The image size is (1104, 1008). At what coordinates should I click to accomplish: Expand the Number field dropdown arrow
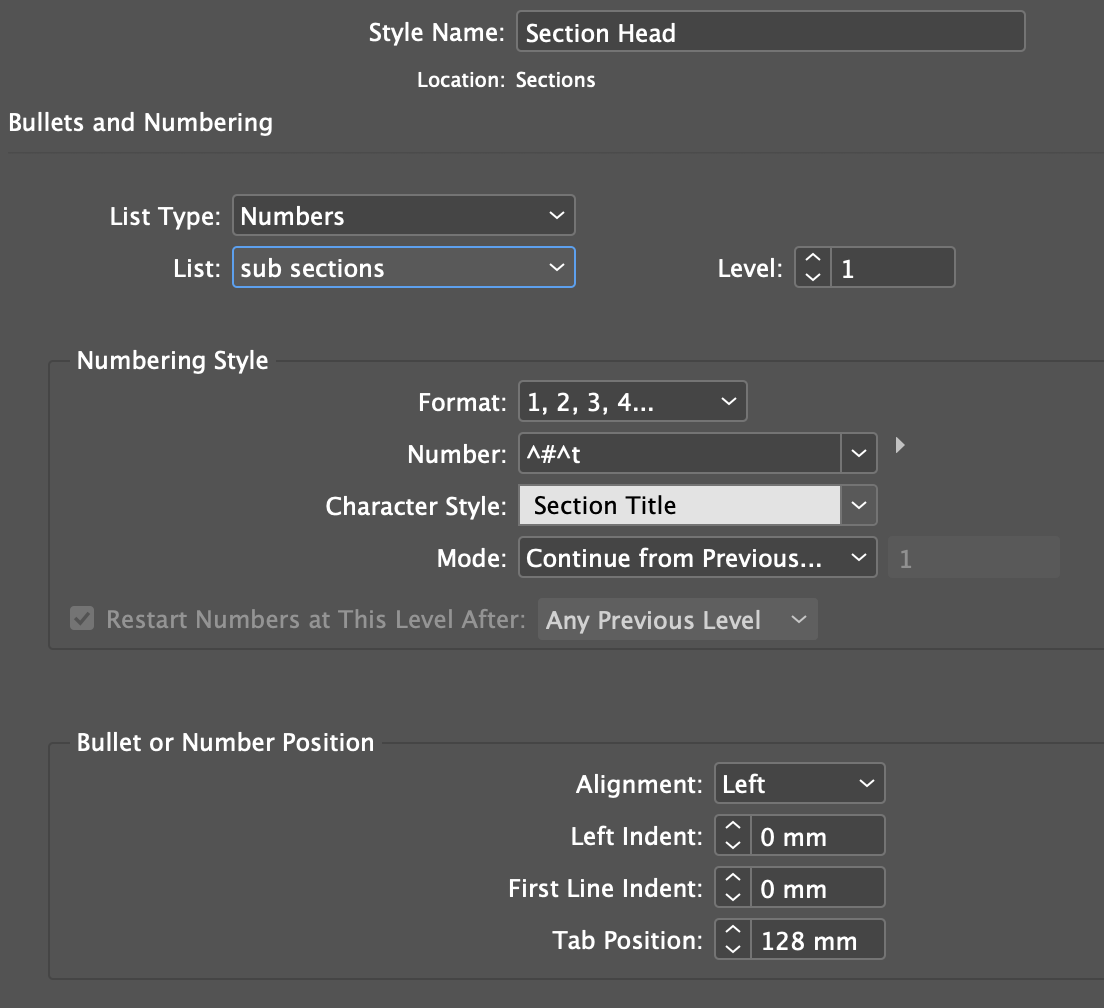[x=859, y=454]
